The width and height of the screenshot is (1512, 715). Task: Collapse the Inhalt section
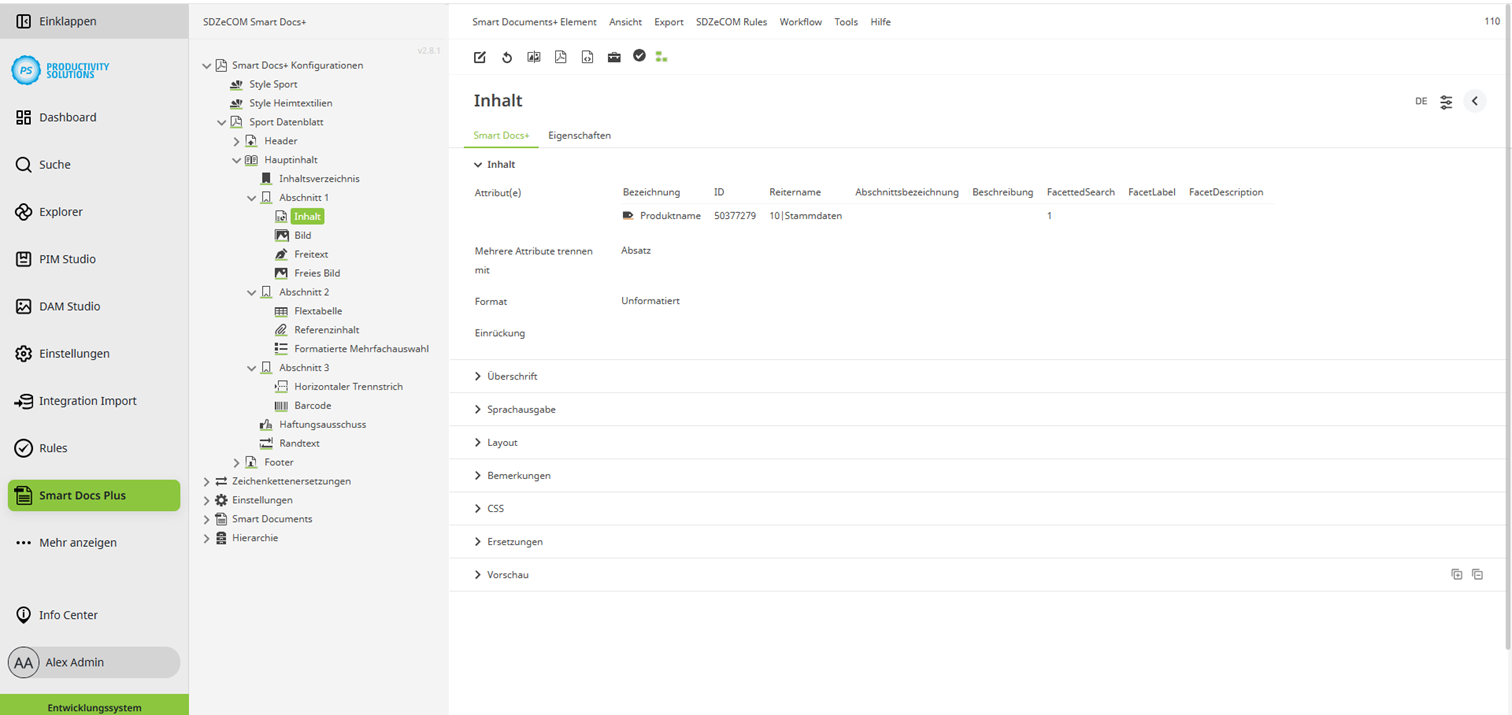(477, 164)
